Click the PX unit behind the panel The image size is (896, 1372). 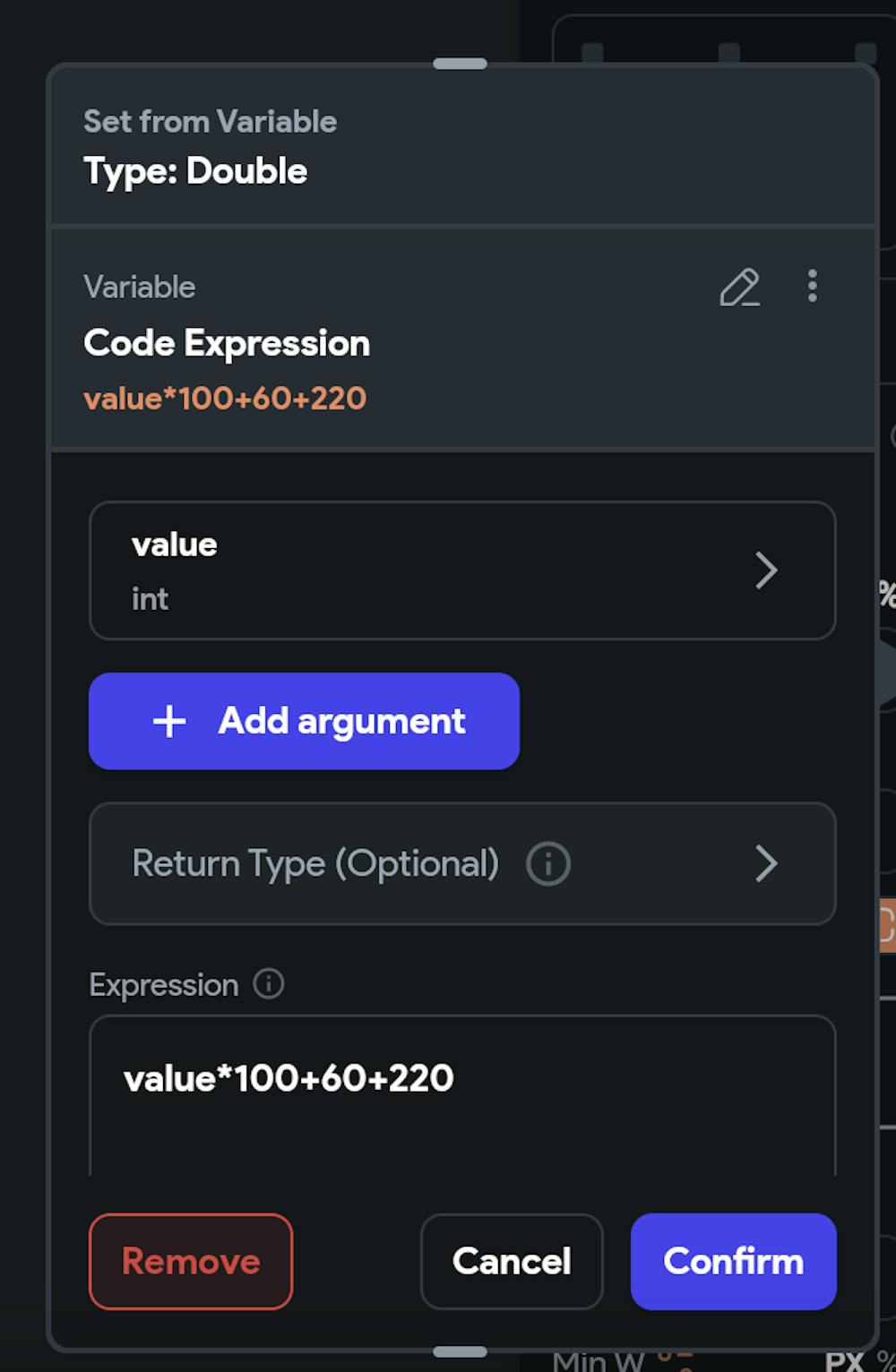coord(844,1360)
